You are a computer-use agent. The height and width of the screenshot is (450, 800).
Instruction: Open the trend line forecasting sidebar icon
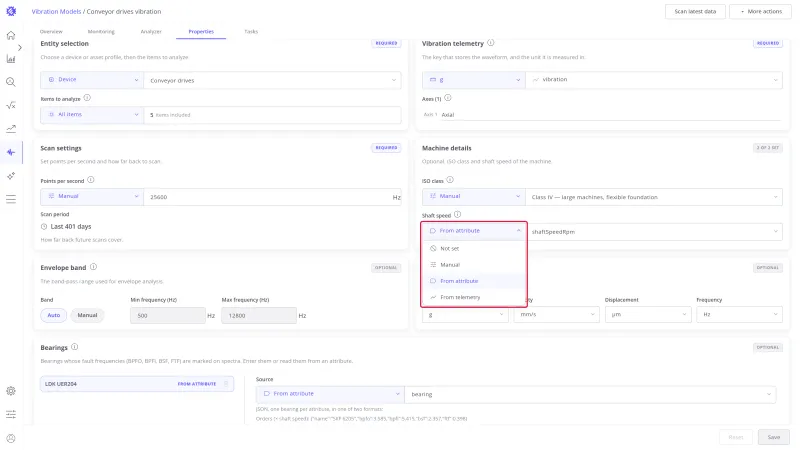point(11,129)
